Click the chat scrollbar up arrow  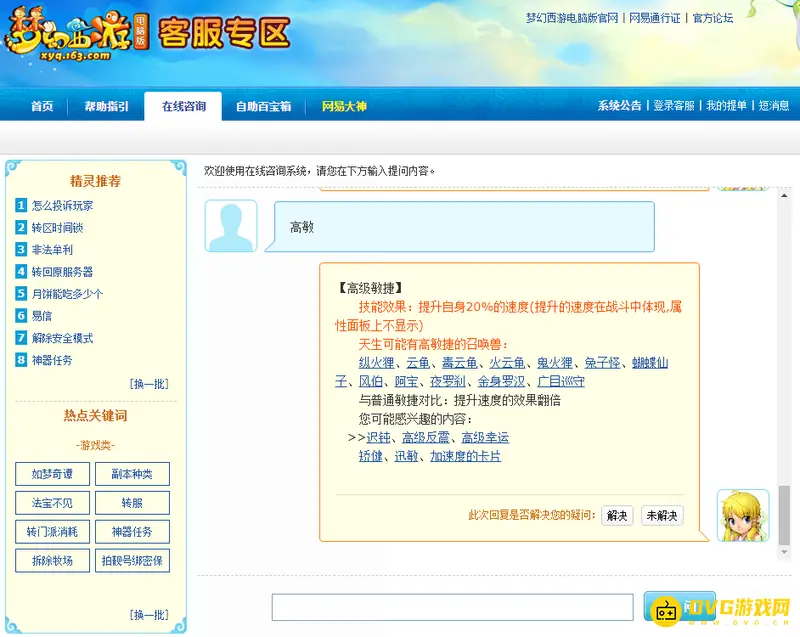[784, 195]
